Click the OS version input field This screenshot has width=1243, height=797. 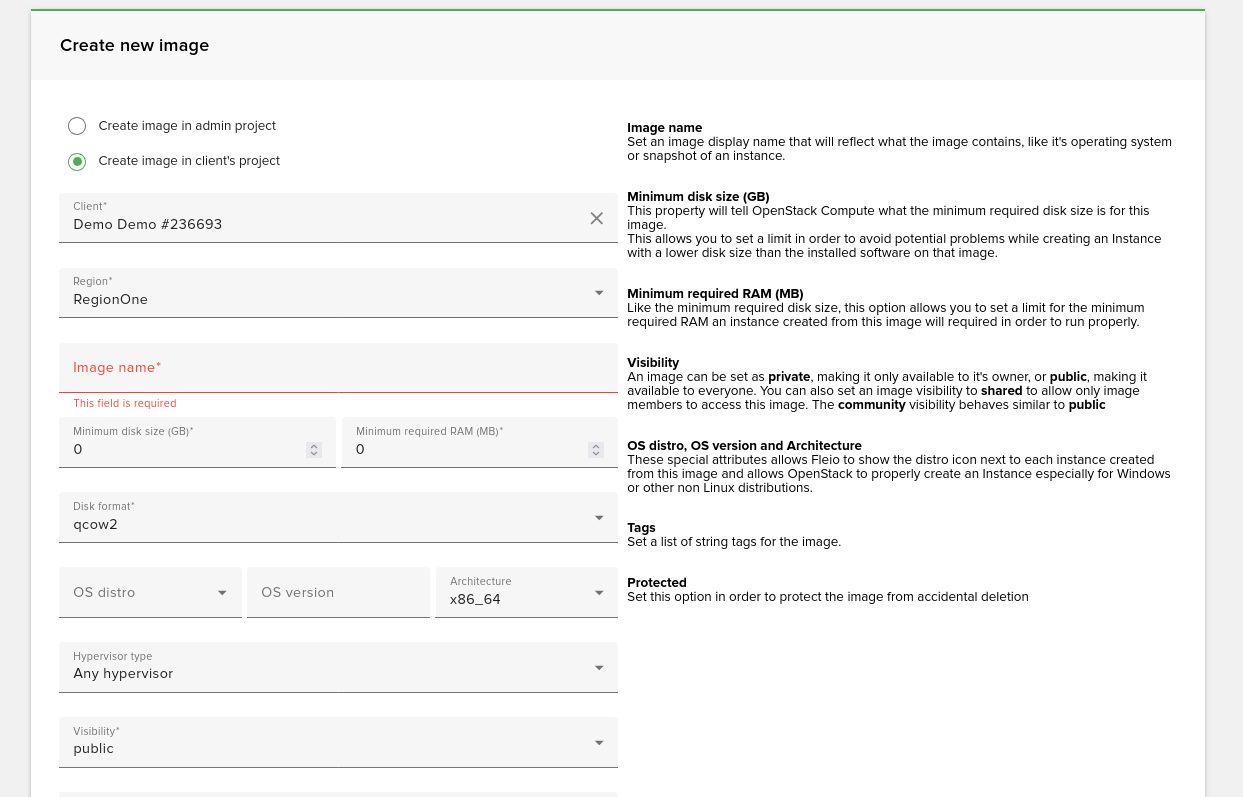338,593
